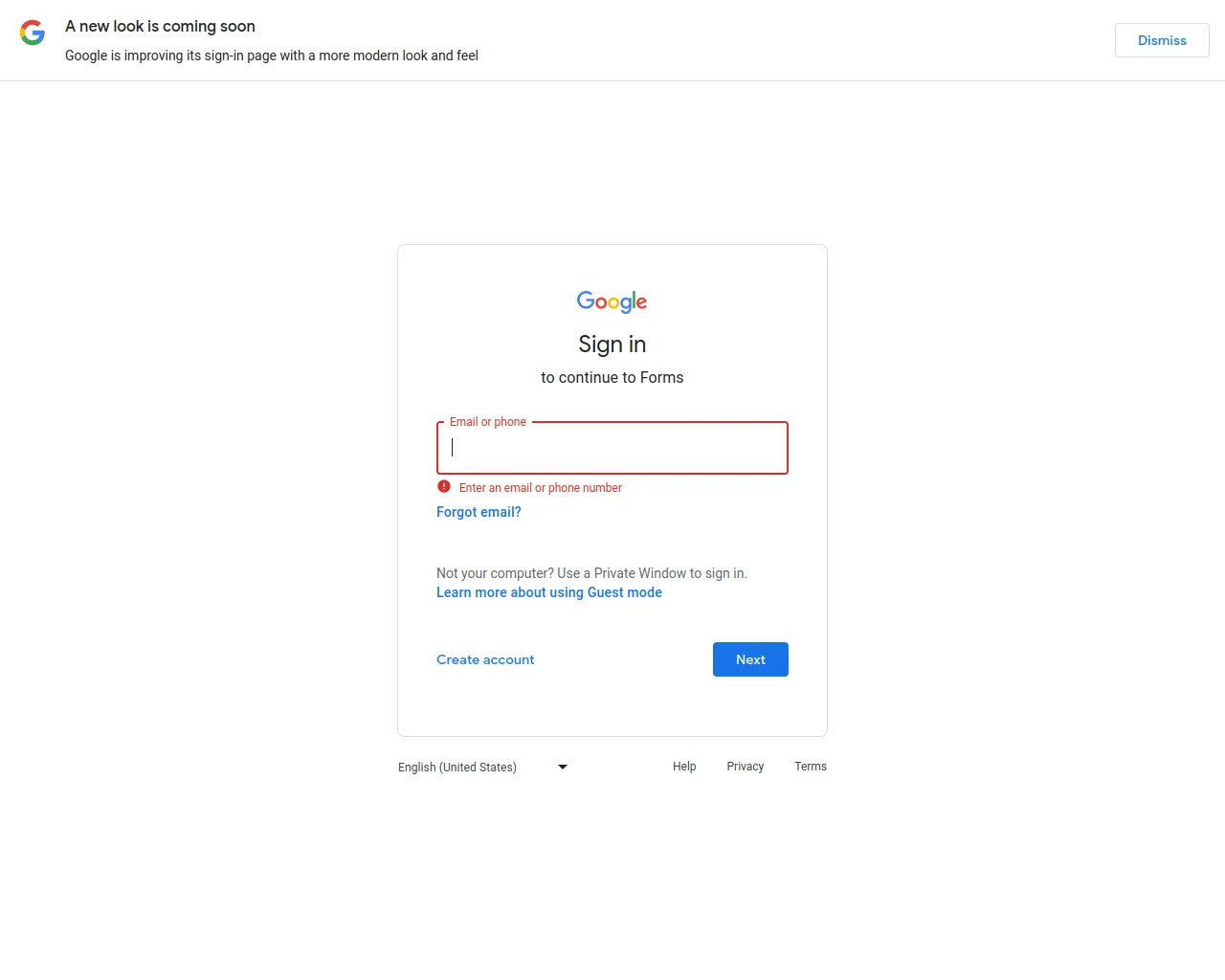Click the banner text about sign-in improvements

click(272, 56)
